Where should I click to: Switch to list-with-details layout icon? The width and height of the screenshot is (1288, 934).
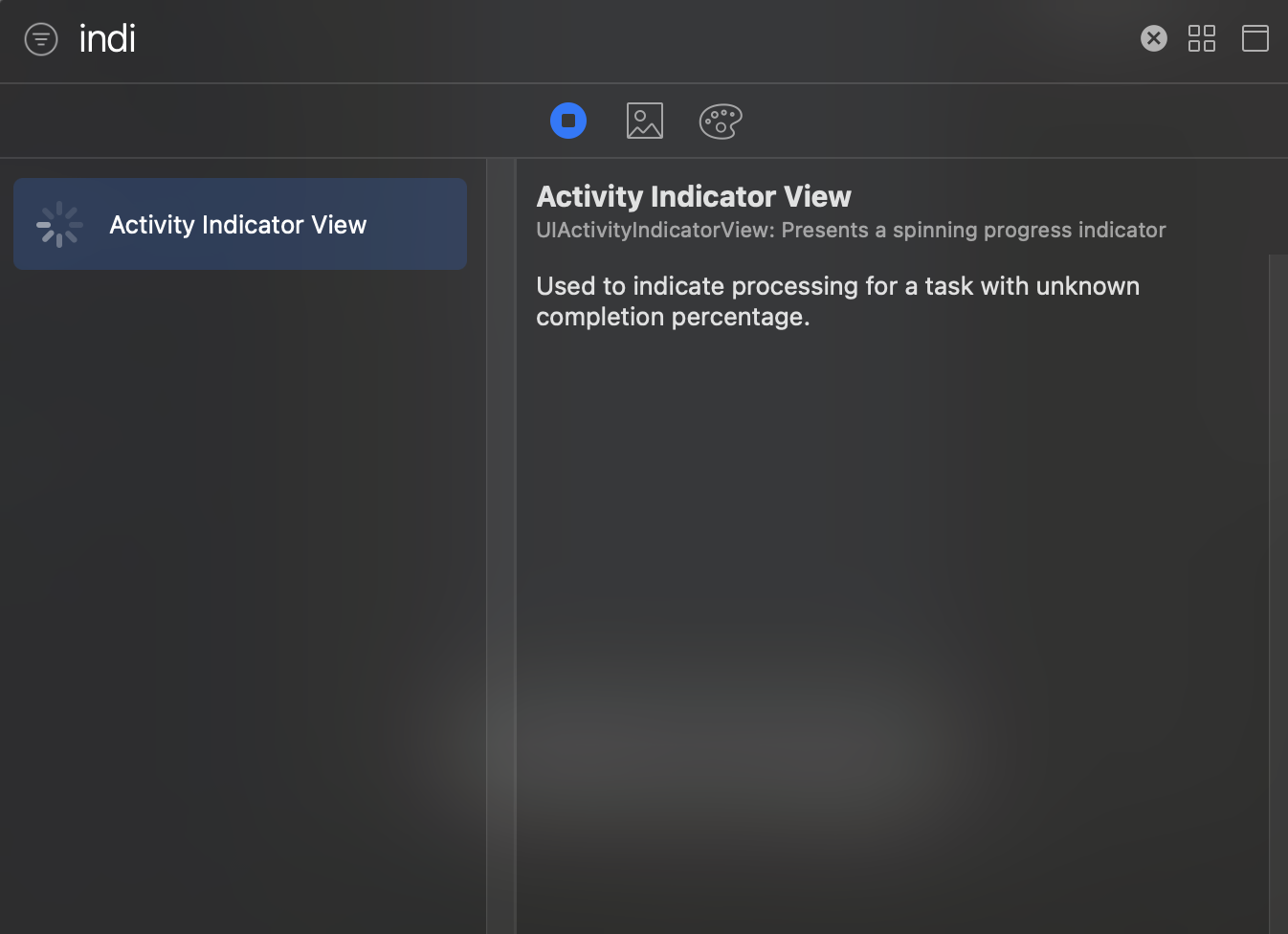coord(1255,38)
